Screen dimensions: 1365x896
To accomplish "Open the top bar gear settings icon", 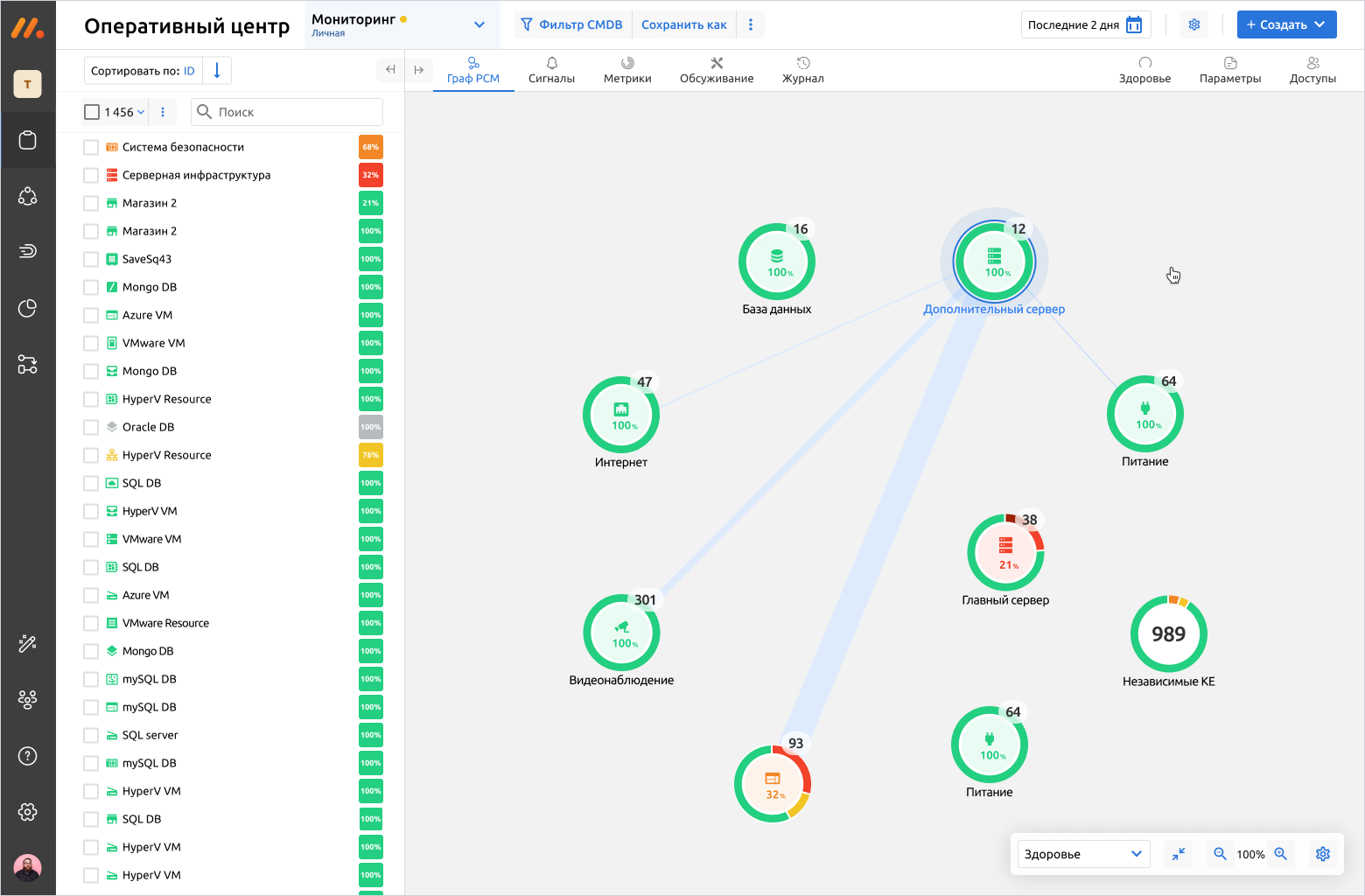I will coord(1194,24).
